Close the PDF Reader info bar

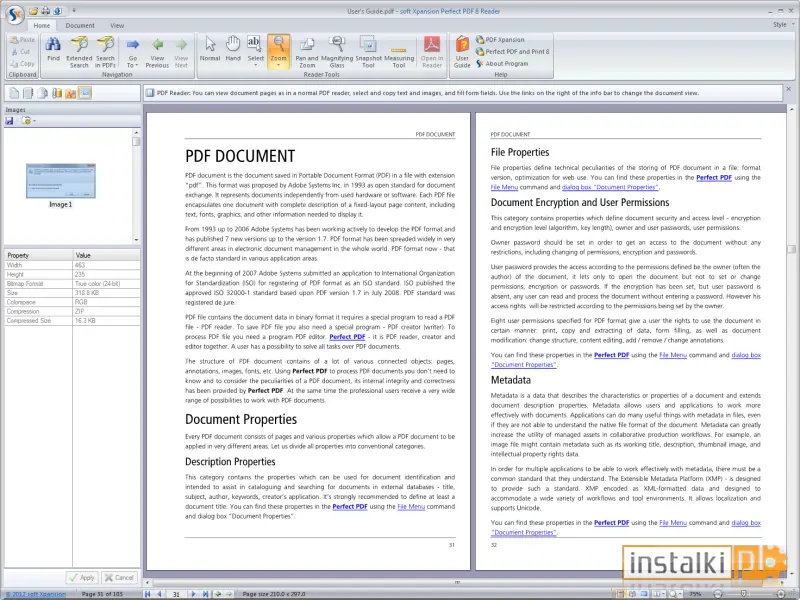[788, 89]
